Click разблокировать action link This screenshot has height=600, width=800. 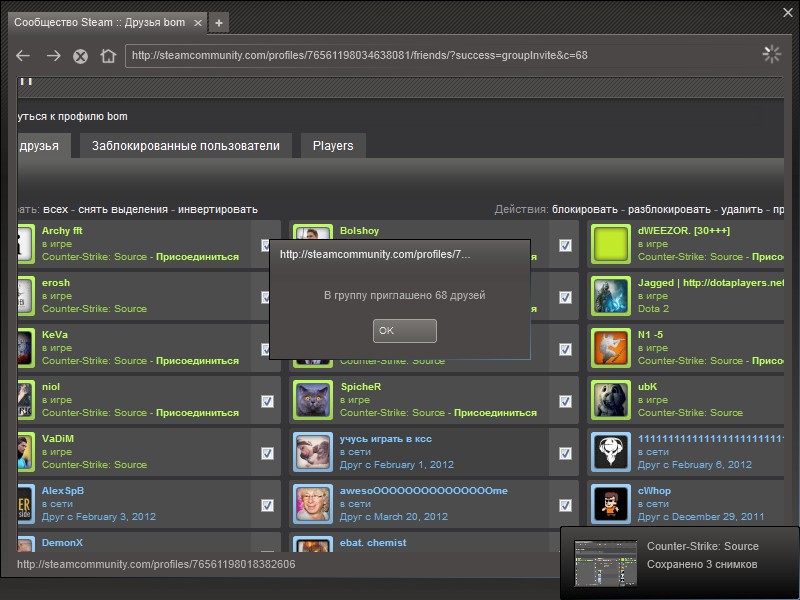[x=669, y=209]
